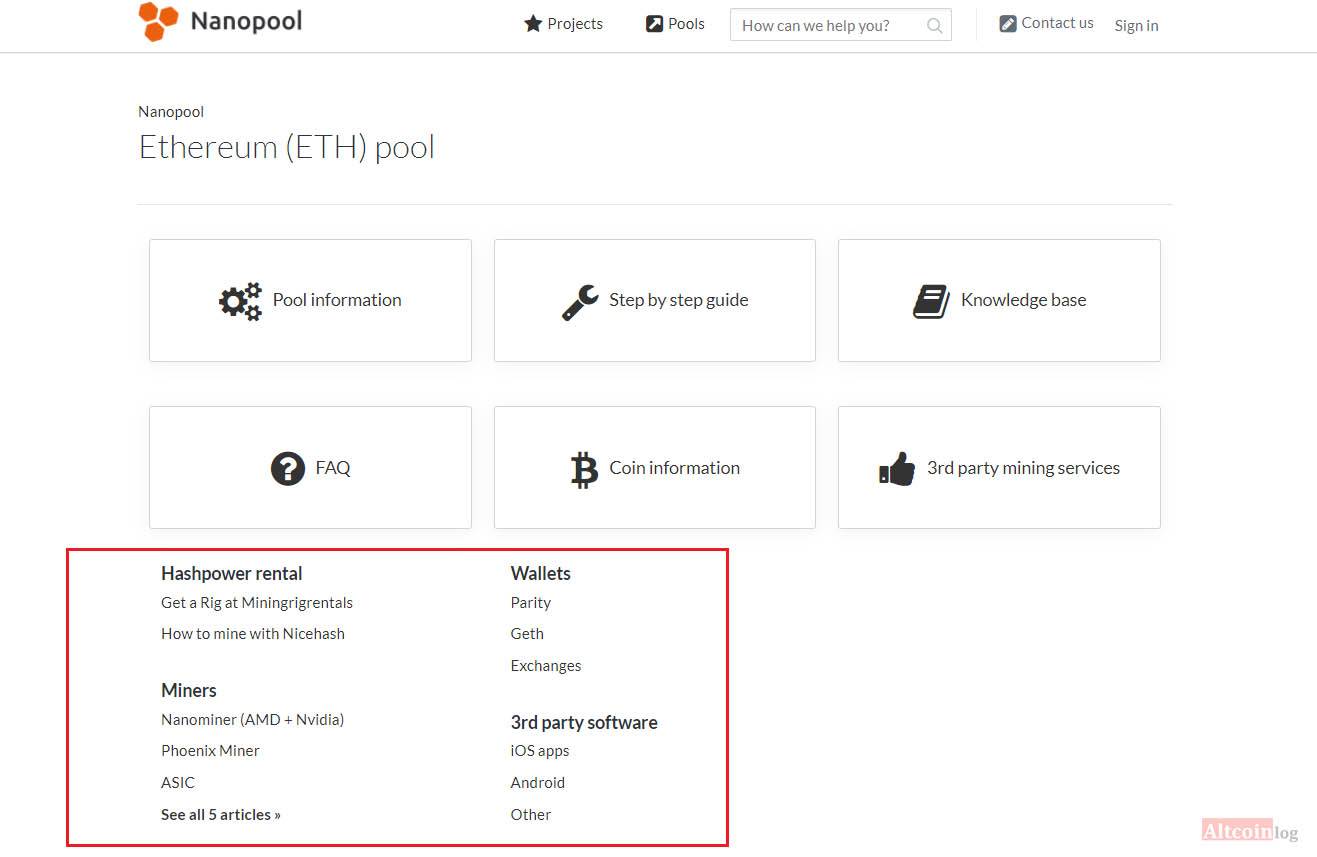The image size is (1317, 857).
Task: Click the Nanopool hexagon logo icon
Action: pyautogui.click(x=158, y=22)
